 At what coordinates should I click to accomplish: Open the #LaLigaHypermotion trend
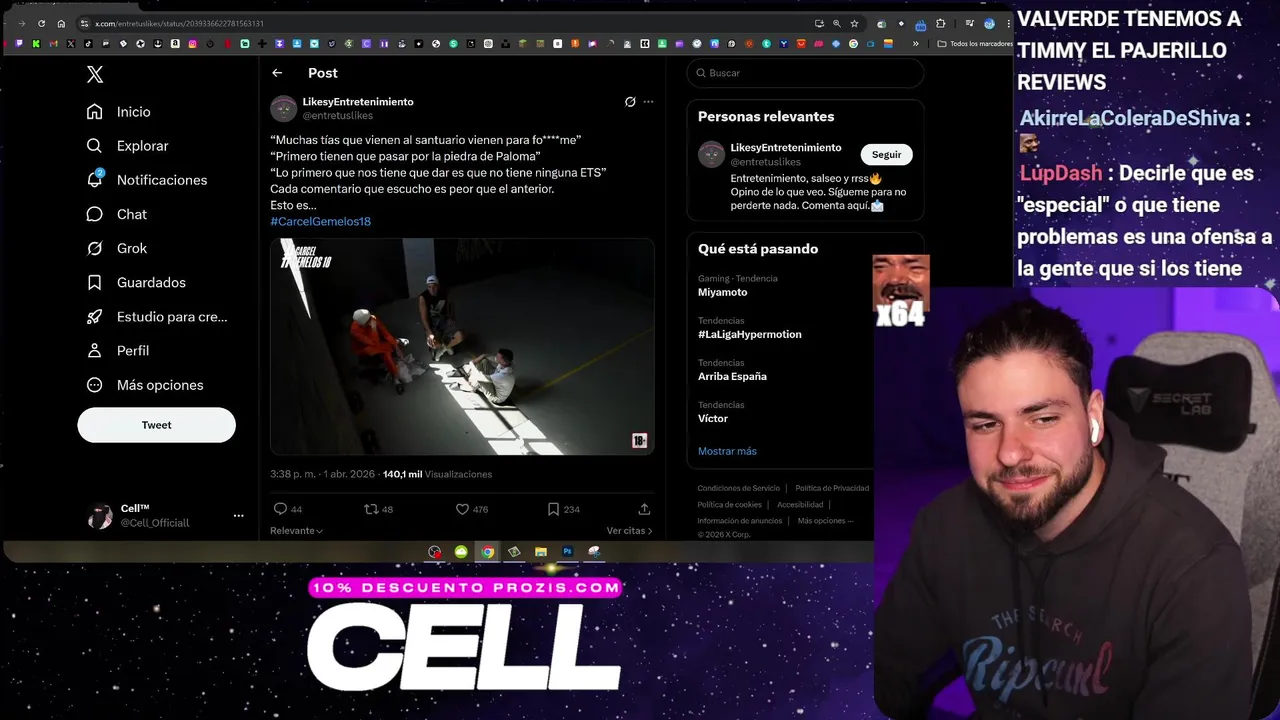click(x=749, y=334)
